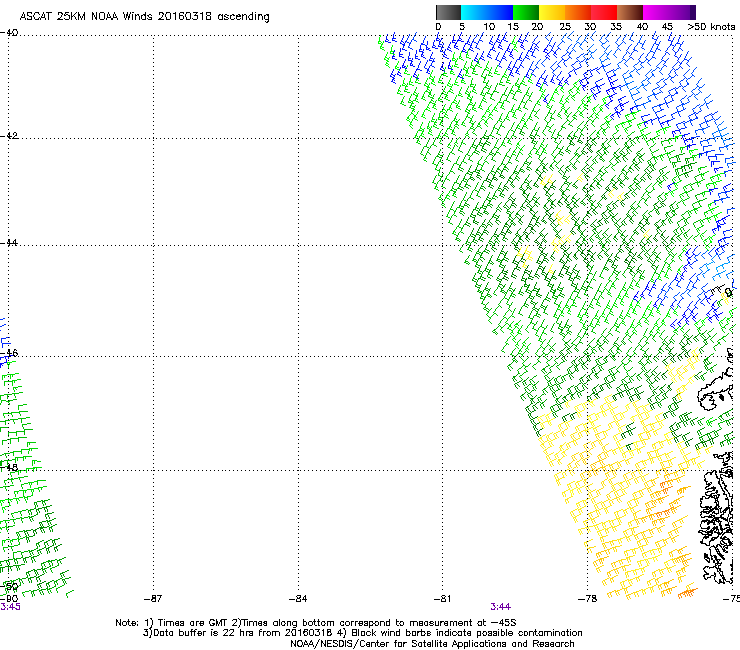Click the gray 0-5 knots legend color
The width and height of the screenshot is (740, 650).
(448, 12)
